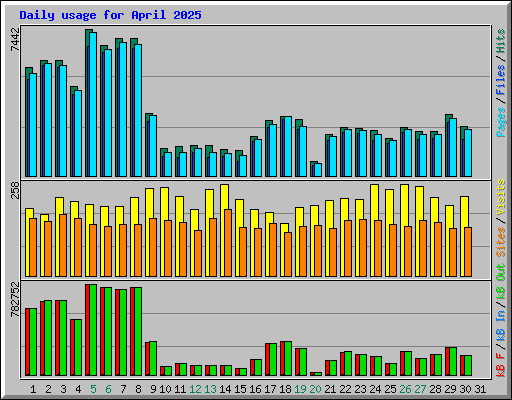The width and height of the screenshot is (512, 400).
Task: Select day 28 on the x-axis
Action: point(435,389)
